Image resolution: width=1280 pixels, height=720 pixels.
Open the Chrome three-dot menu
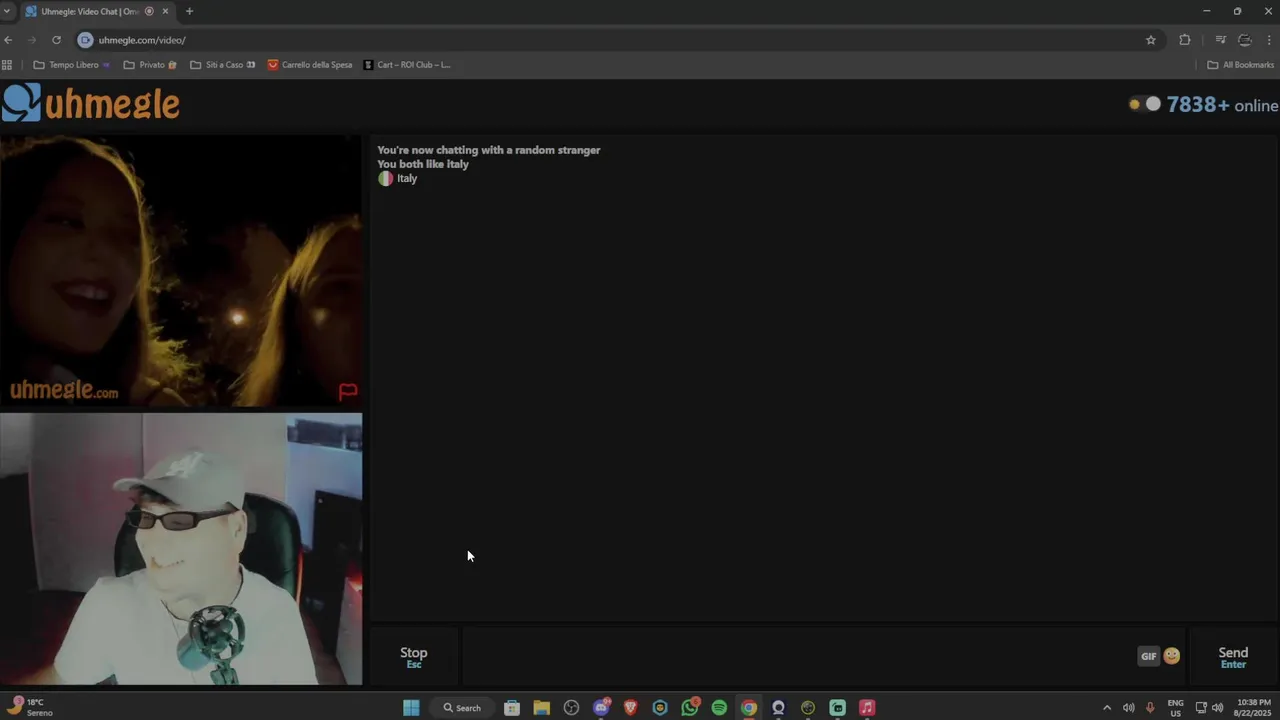(1270, 40)
